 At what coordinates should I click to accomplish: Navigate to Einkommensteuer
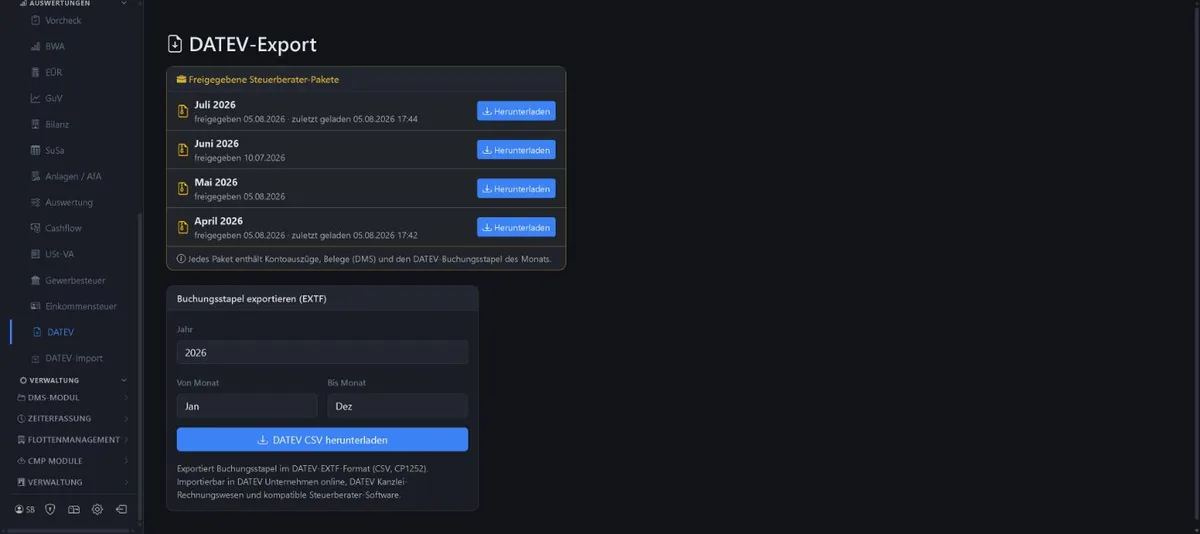click(81, 306)
